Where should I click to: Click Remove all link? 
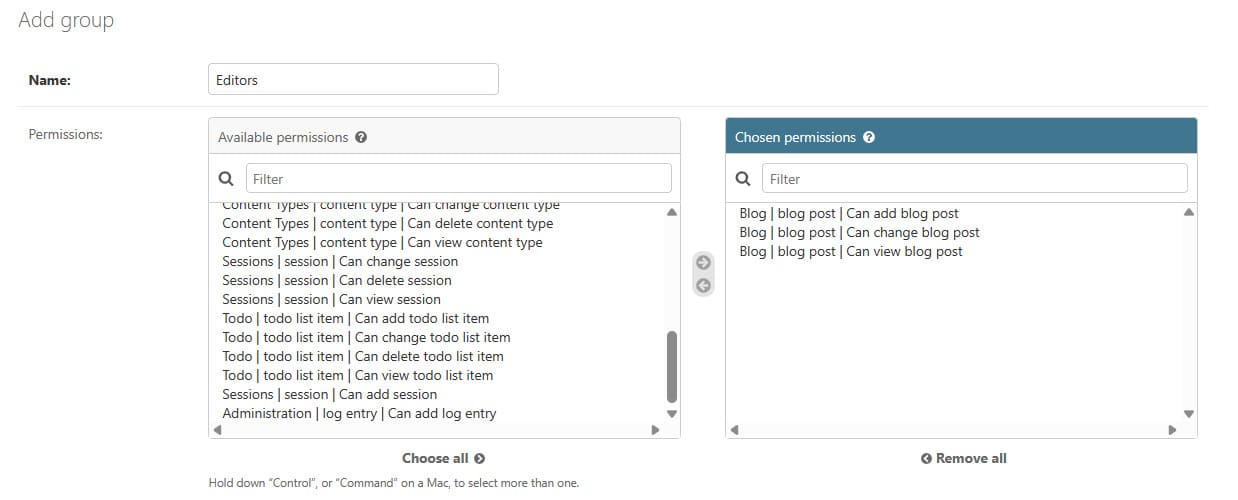tap(963, 458)
